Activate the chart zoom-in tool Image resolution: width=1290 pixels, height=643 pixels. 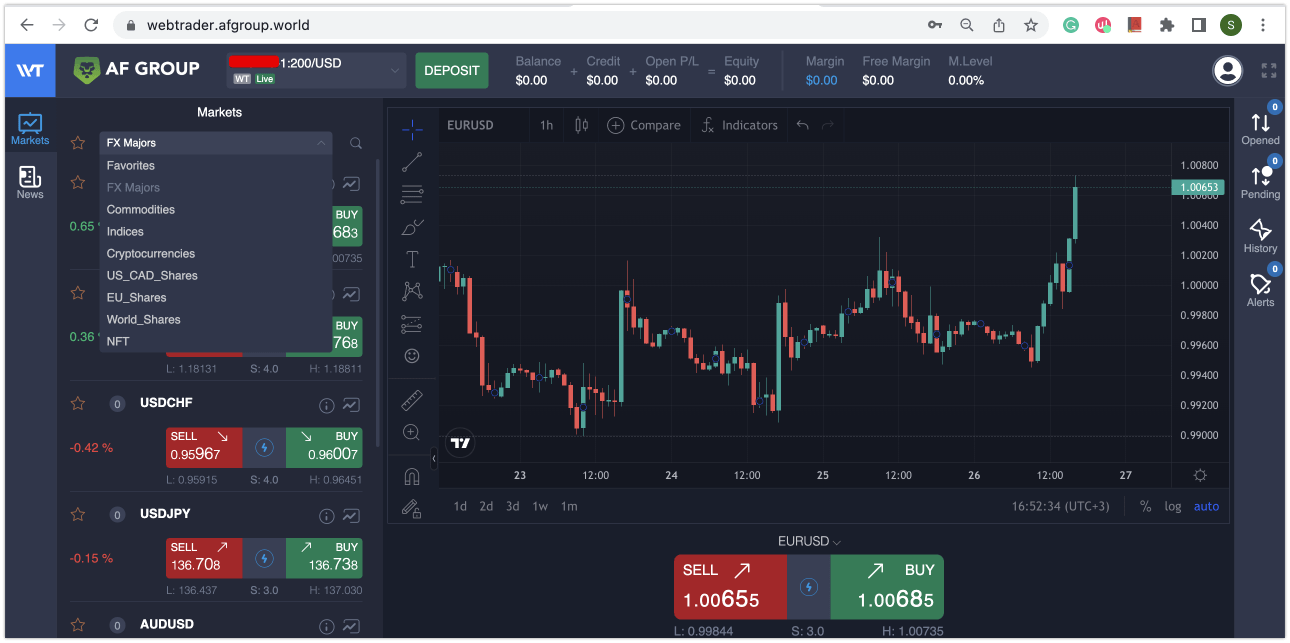412,432
